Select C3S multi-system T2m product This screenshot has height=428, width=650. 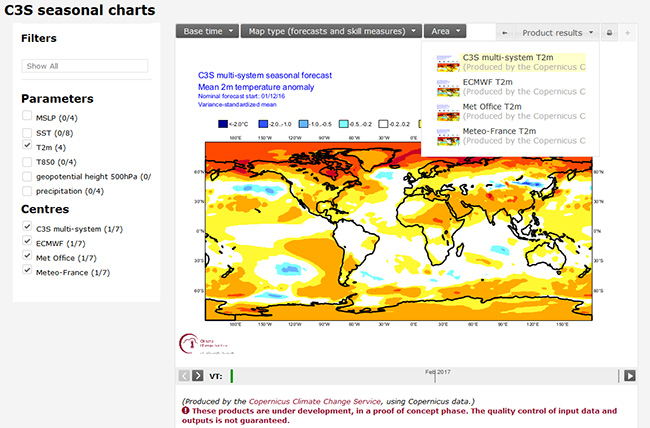point(511,62)
